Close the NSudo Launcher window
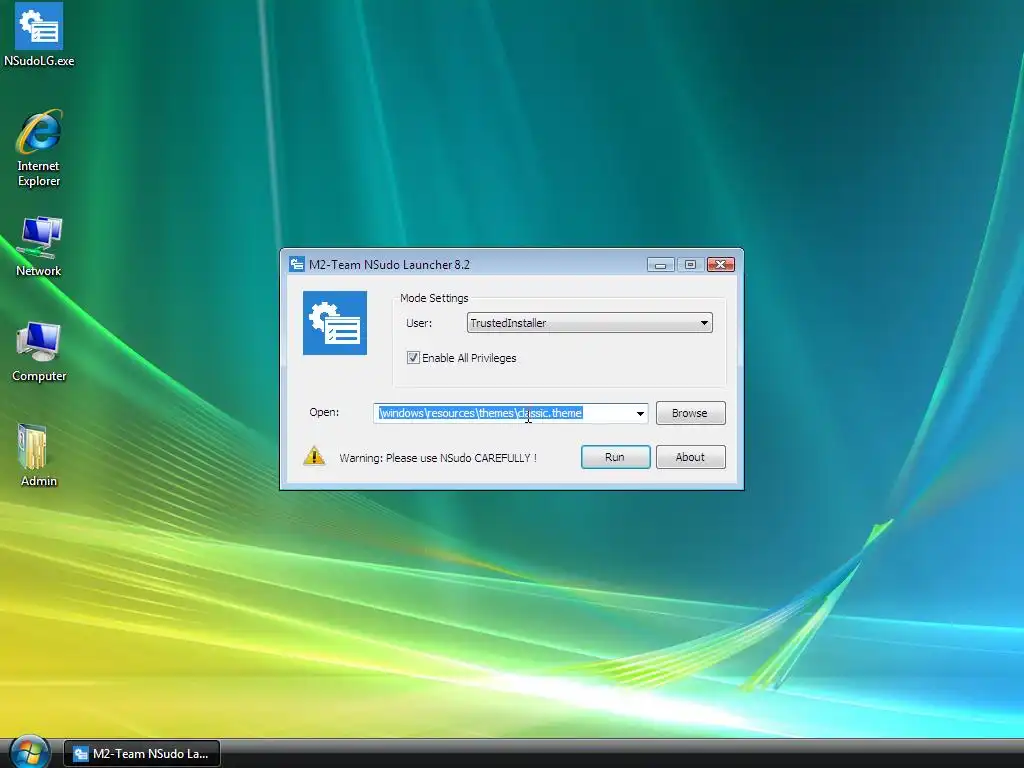Image resolution: width=1024 pixels, height=768 pixels. pos(721,264)
